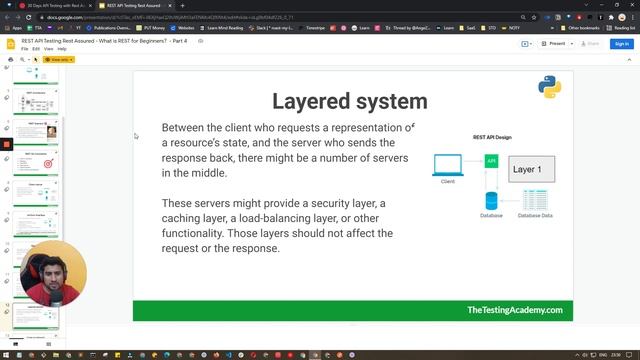This screenshot has width=640, height=360.
Task: Click the search icon in address bar
Action: click(x=523, y=18)
